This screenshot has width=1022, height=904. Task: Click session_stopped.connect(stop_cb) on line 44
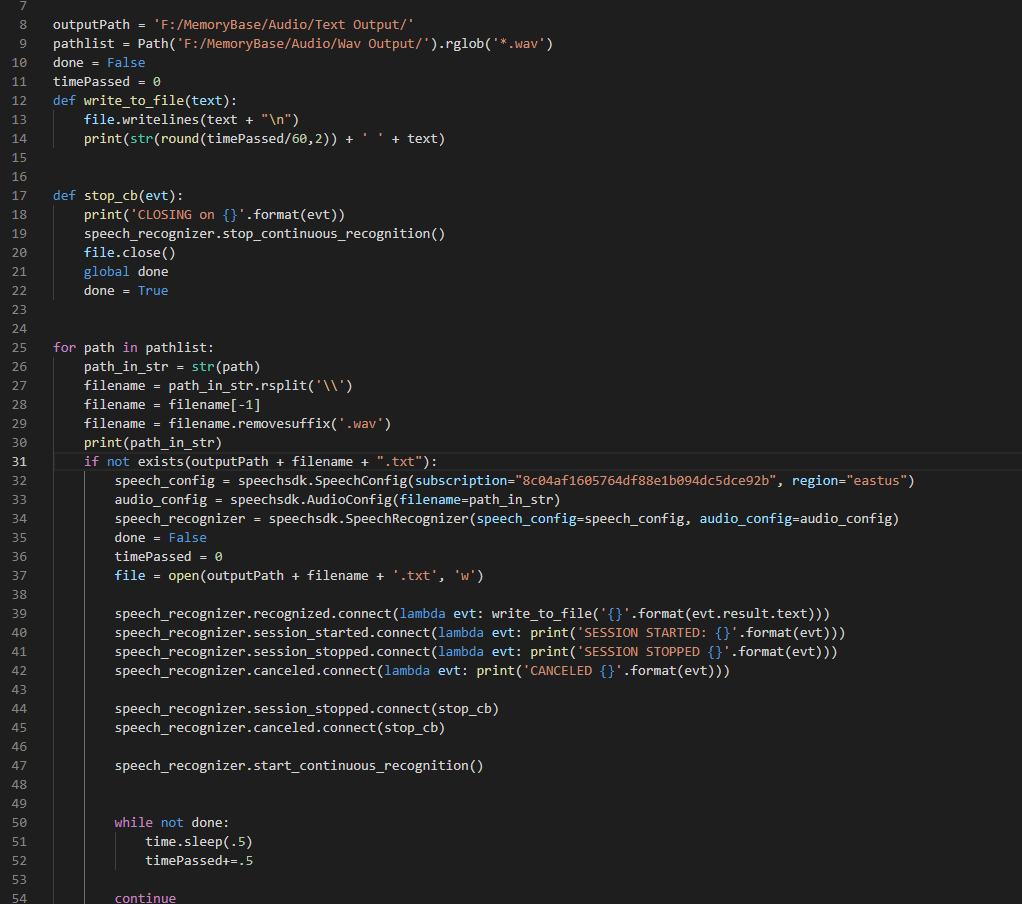coord(376,708)
